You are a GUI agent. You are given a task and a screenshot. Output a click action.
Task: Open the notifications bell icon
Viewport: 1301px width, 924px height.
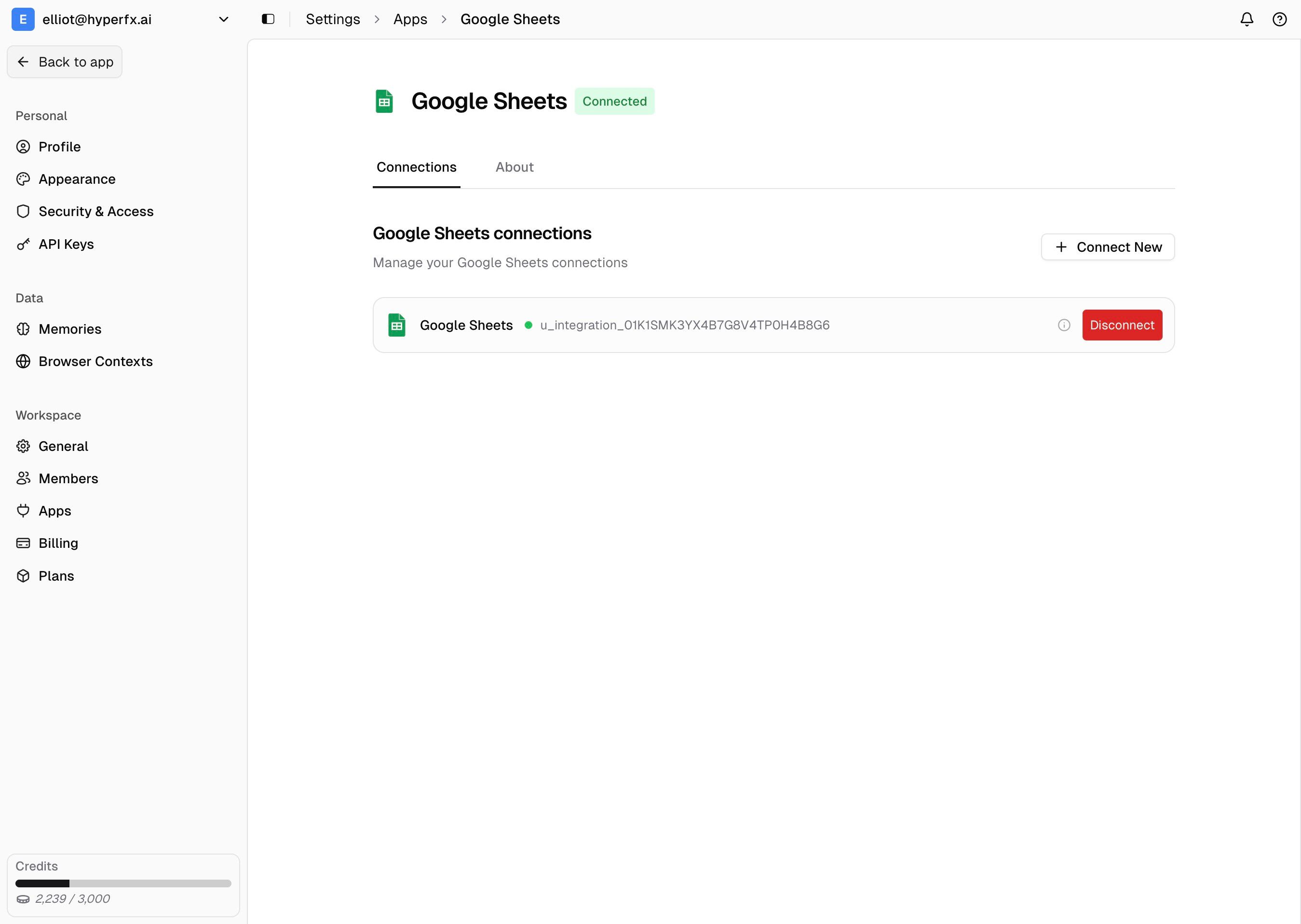tap(1247, 19)
